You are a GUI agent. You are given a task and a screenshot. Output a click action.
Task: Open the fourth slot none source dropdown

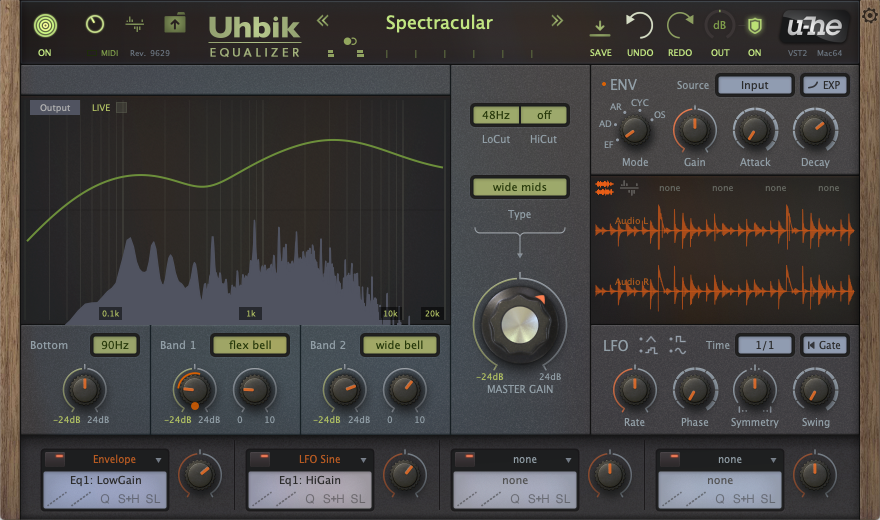pyautogui.click(x=773, y=460)
